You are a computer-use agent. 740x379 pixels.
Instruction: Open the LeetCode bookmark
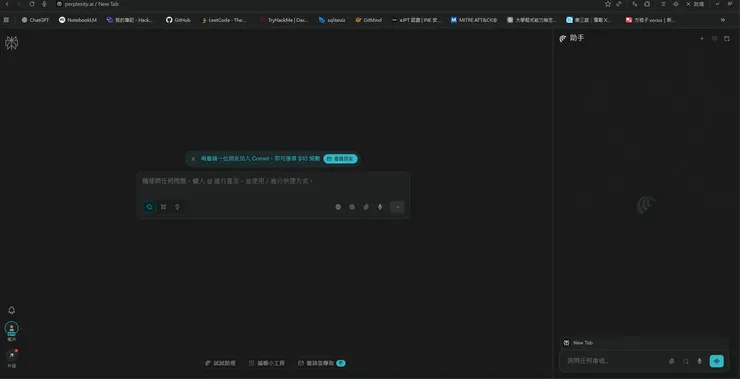(x=224, y=20)
